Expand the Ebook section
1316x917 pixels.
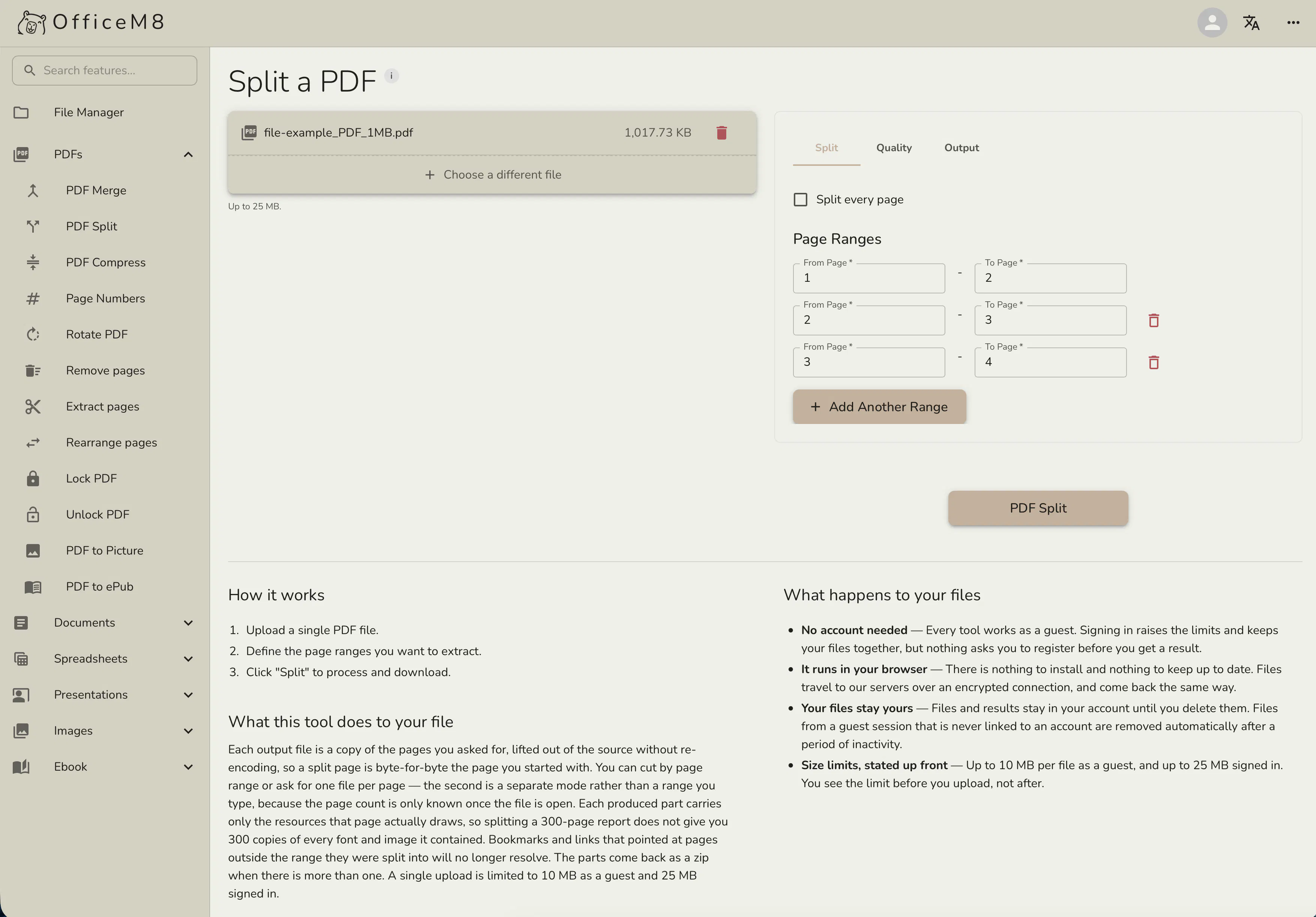105,767
